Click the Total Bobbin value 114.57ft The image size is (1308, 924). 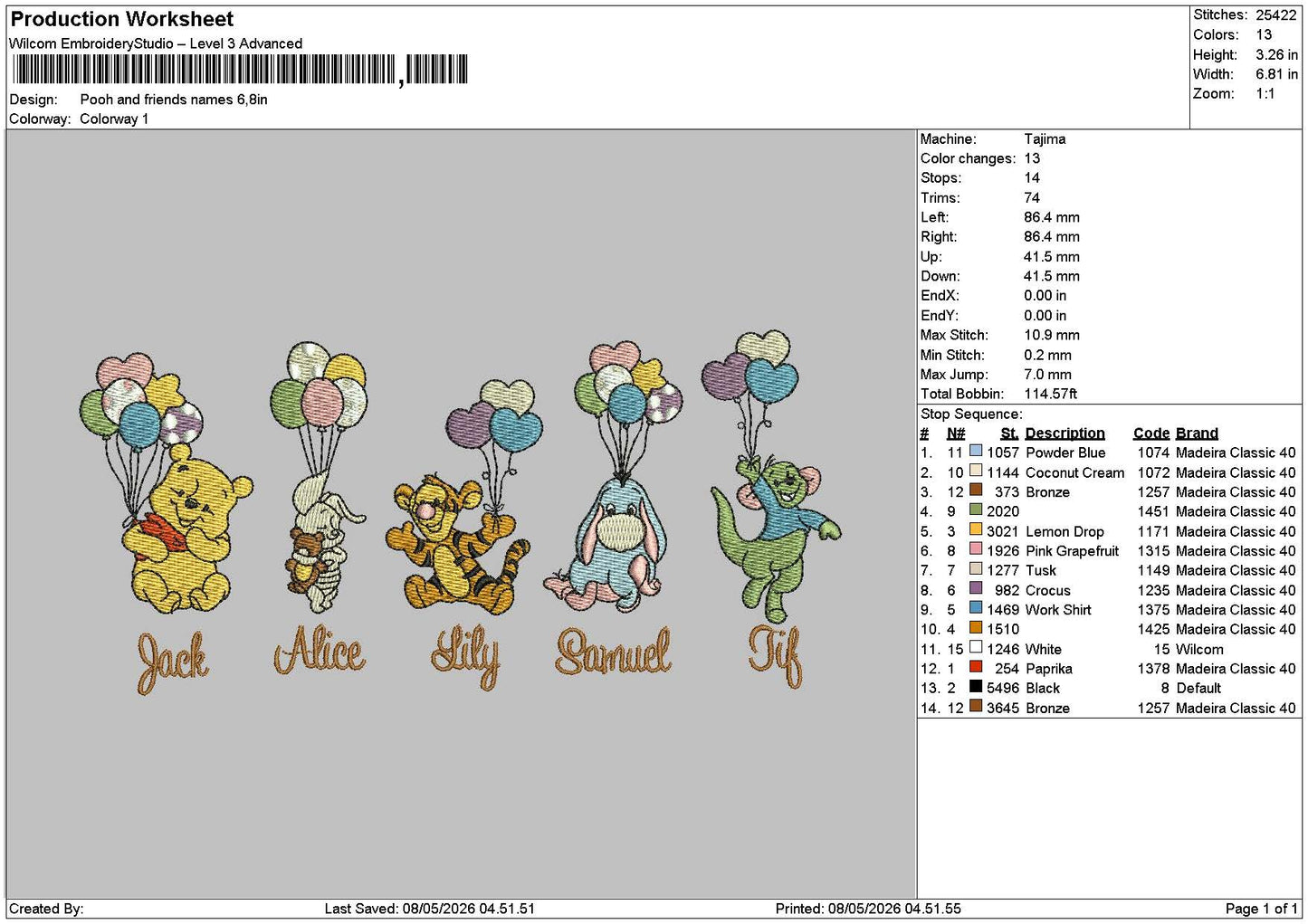pyautogui.click(x=1050, y=394)
